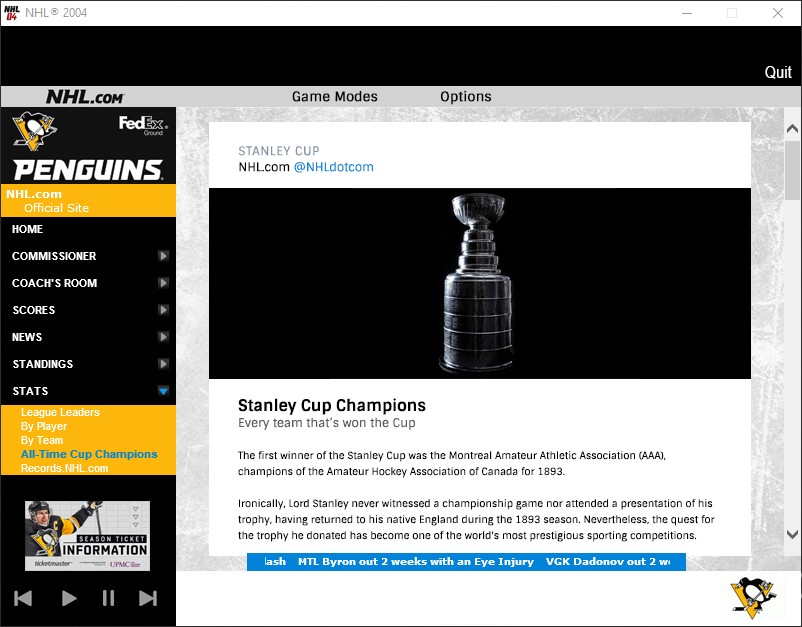Open stats By Team
Viewport: 802px width, 627px height.
tap(42, 440)
